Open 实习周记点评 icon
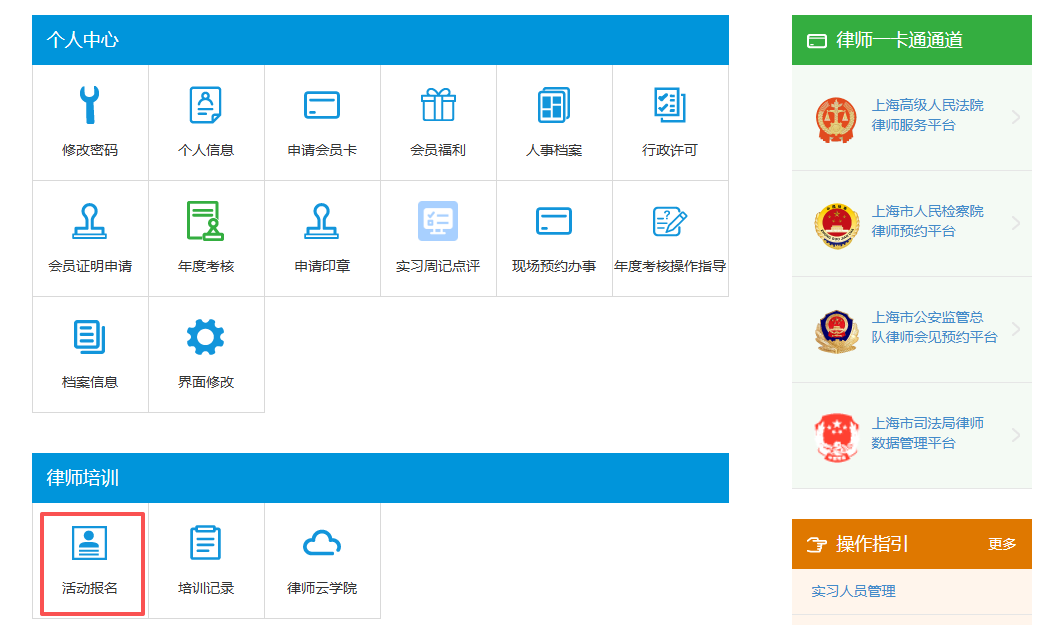This screenshot has width=1042, height=625. (x=438, y=222)
